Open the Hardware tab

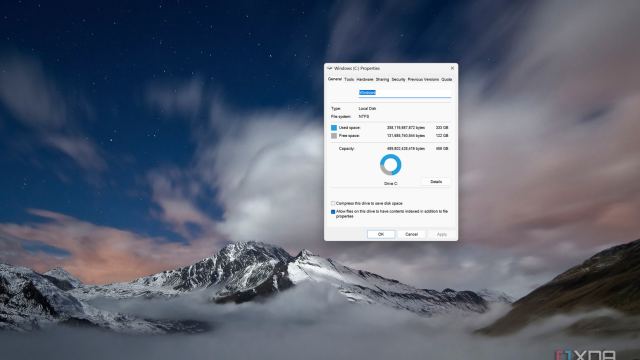(x=365, y=80)
